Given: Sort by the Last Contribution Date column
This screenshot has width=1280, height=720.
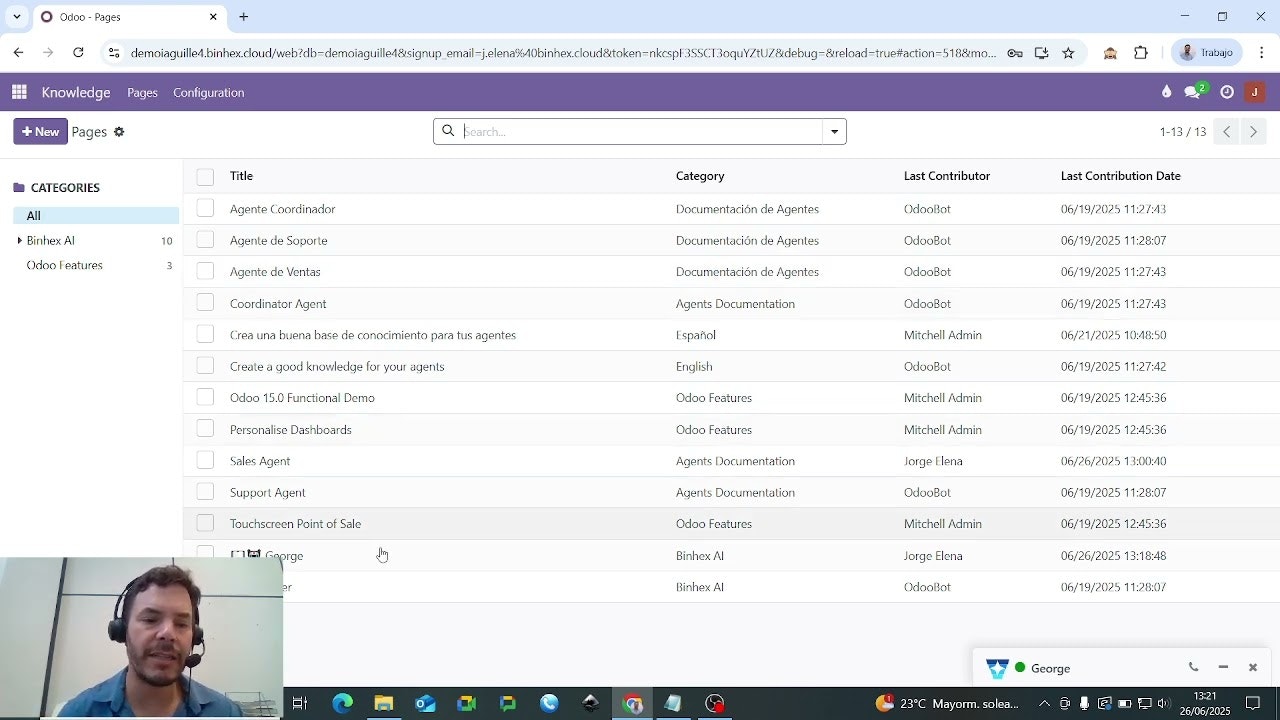Looking at the screenshot, I should (x=1120, y=176).
